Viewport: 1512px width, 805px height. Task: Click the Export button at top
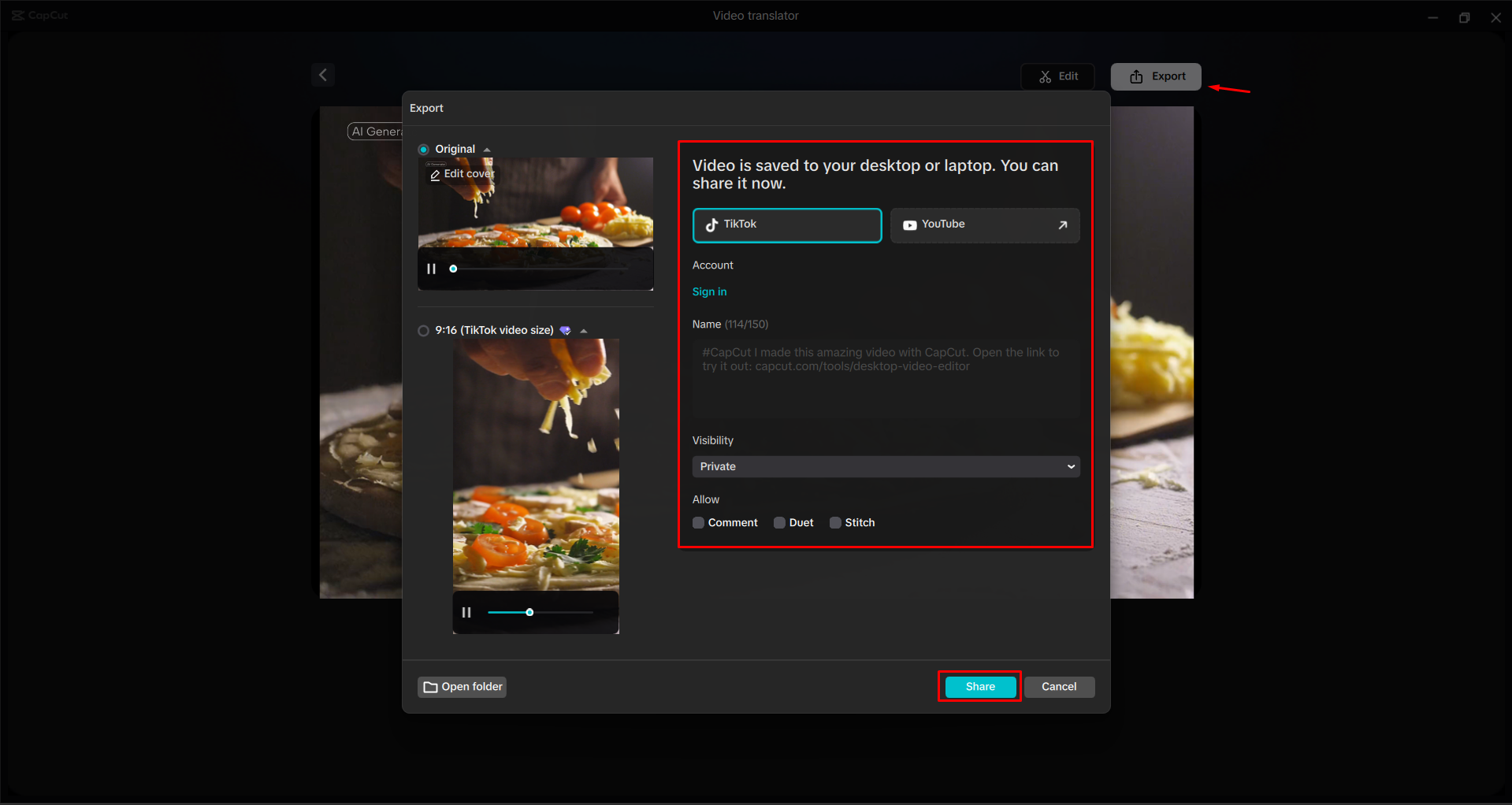tap(1156, 76)
